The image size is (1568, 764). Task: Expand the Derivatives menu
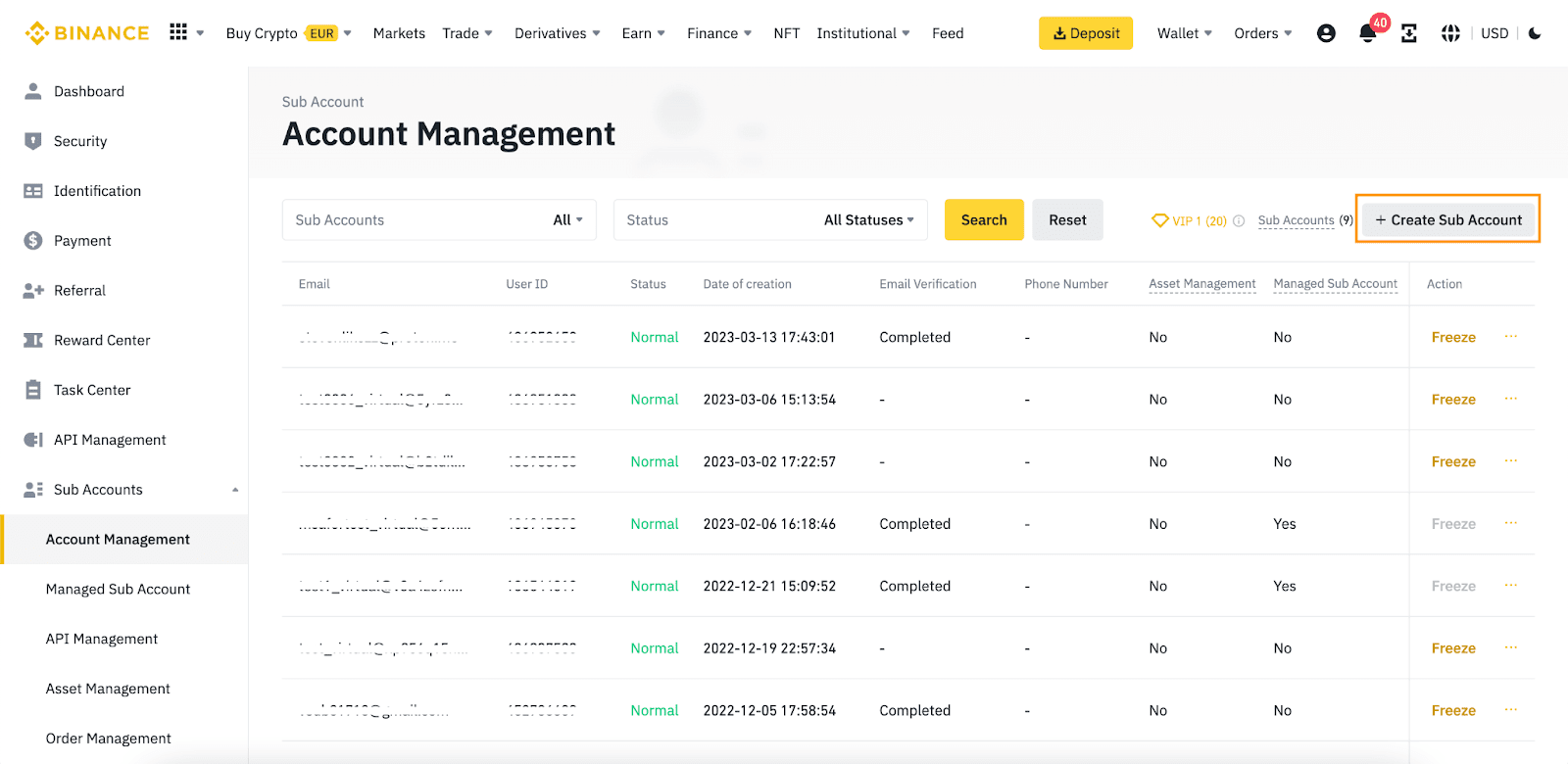coord(558,33)
